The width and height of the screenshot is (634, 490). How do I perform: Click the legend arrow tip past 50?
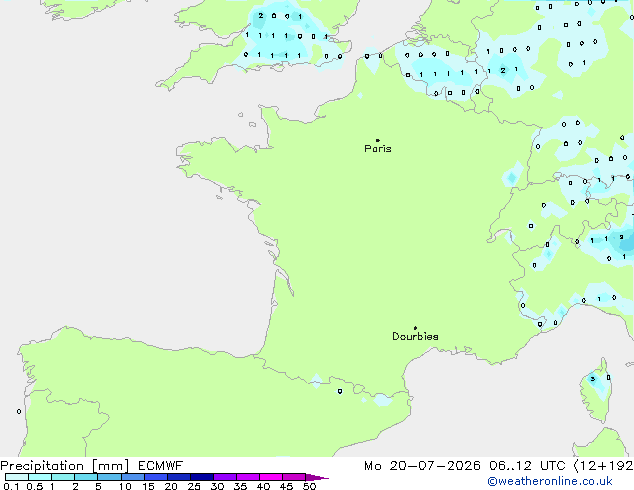317,477
